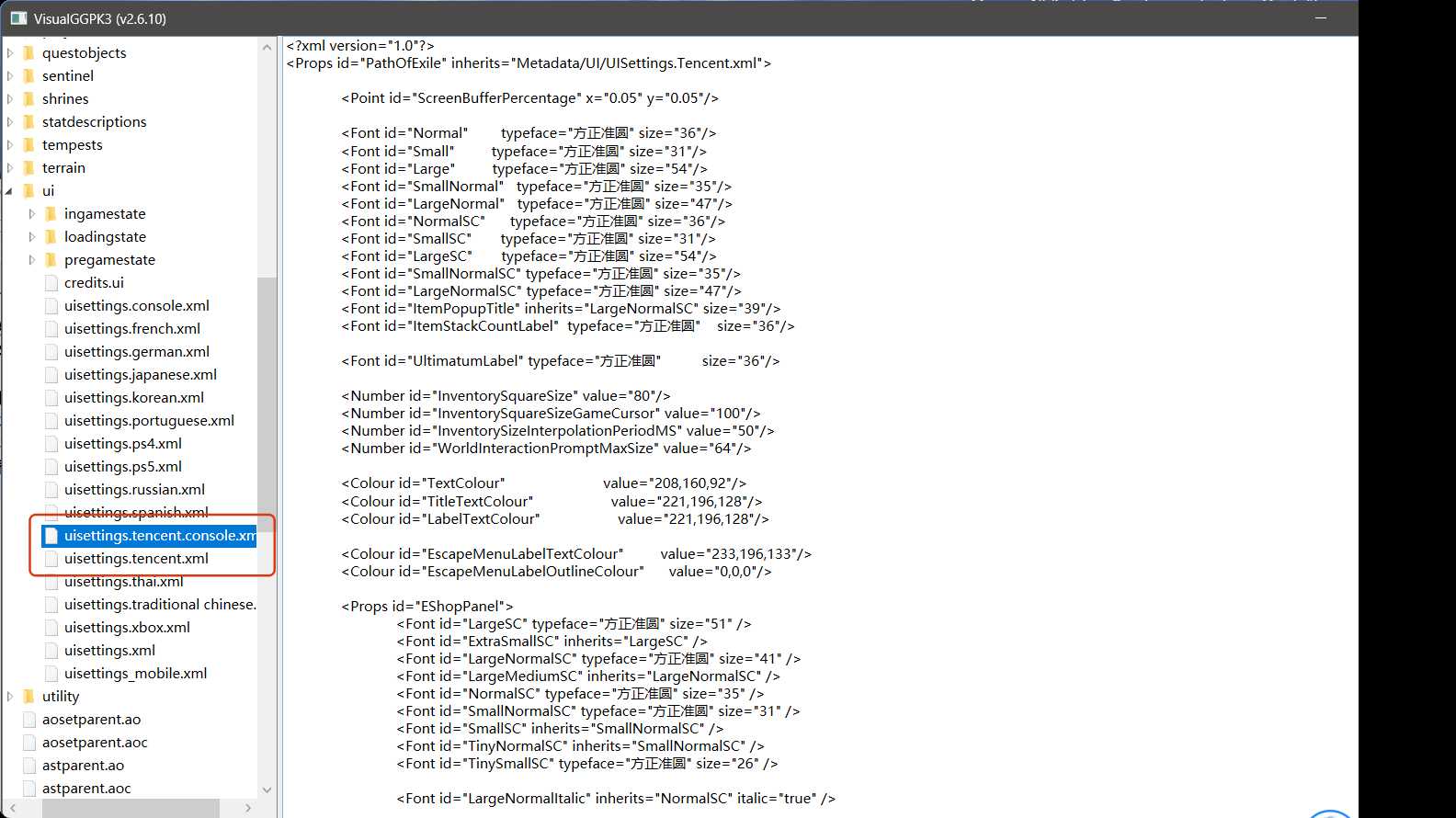Open uisettings.japanese.xml file

[x=140, y=375]
